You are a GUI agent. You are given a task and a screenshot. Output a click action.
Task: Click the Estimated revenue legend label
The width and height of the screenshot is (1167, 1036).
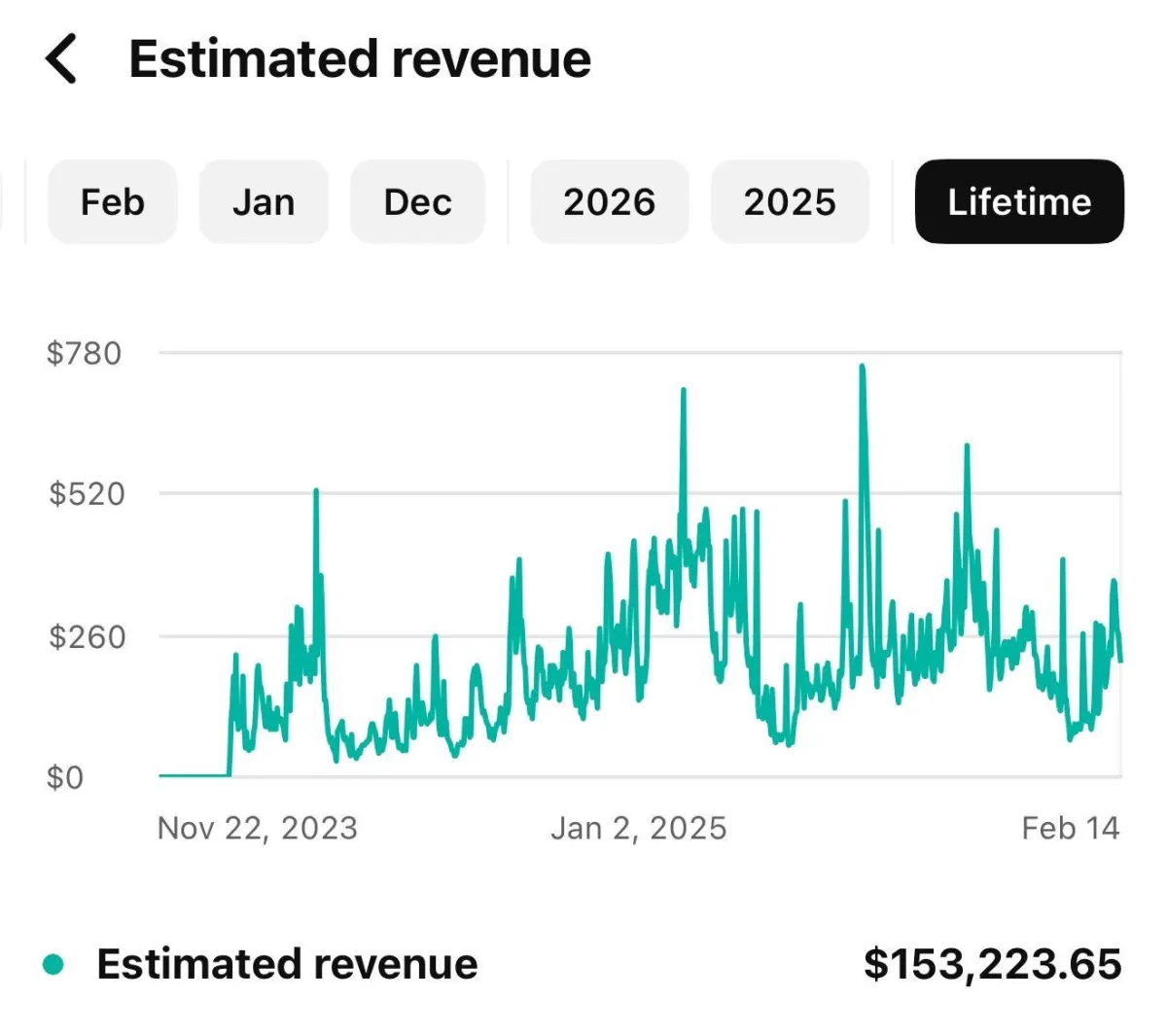(x=287, y=964)
